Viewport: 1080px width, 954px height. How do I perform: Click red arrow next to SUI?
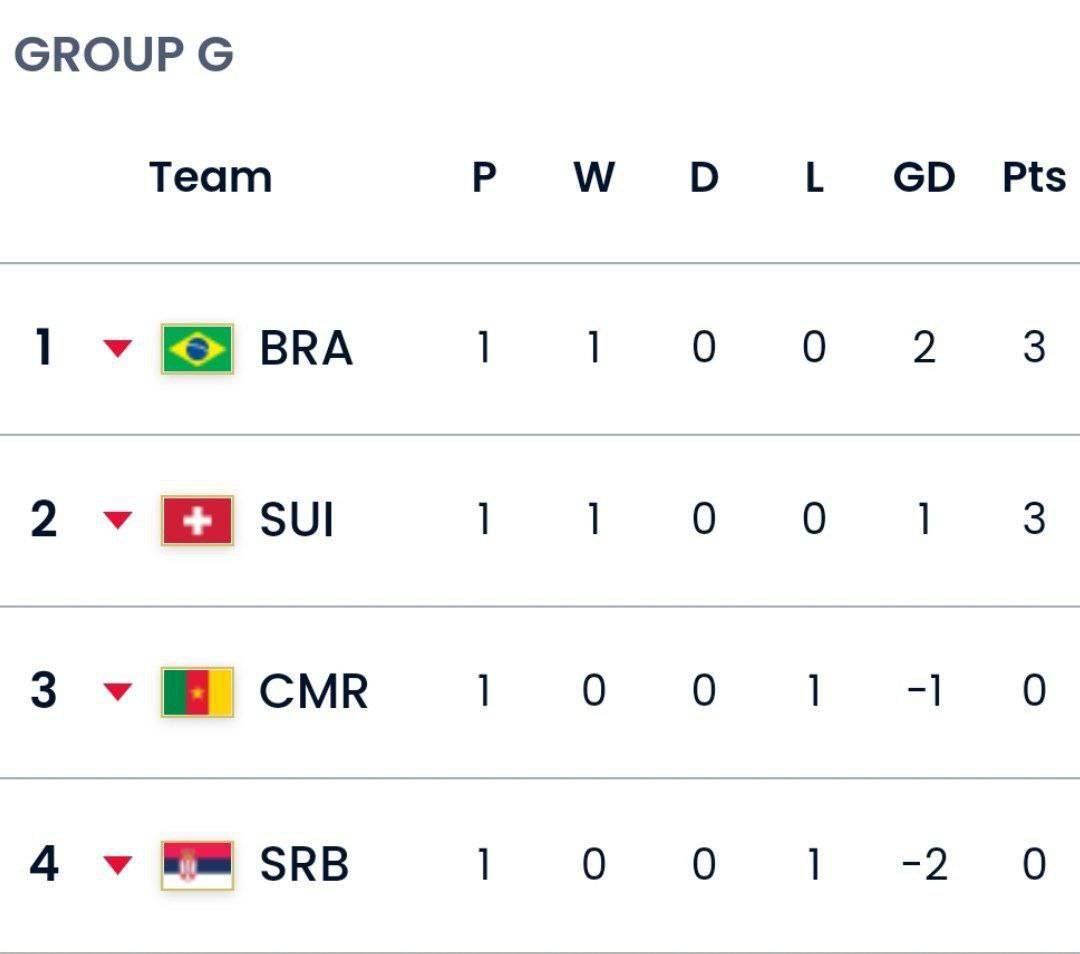117,520
